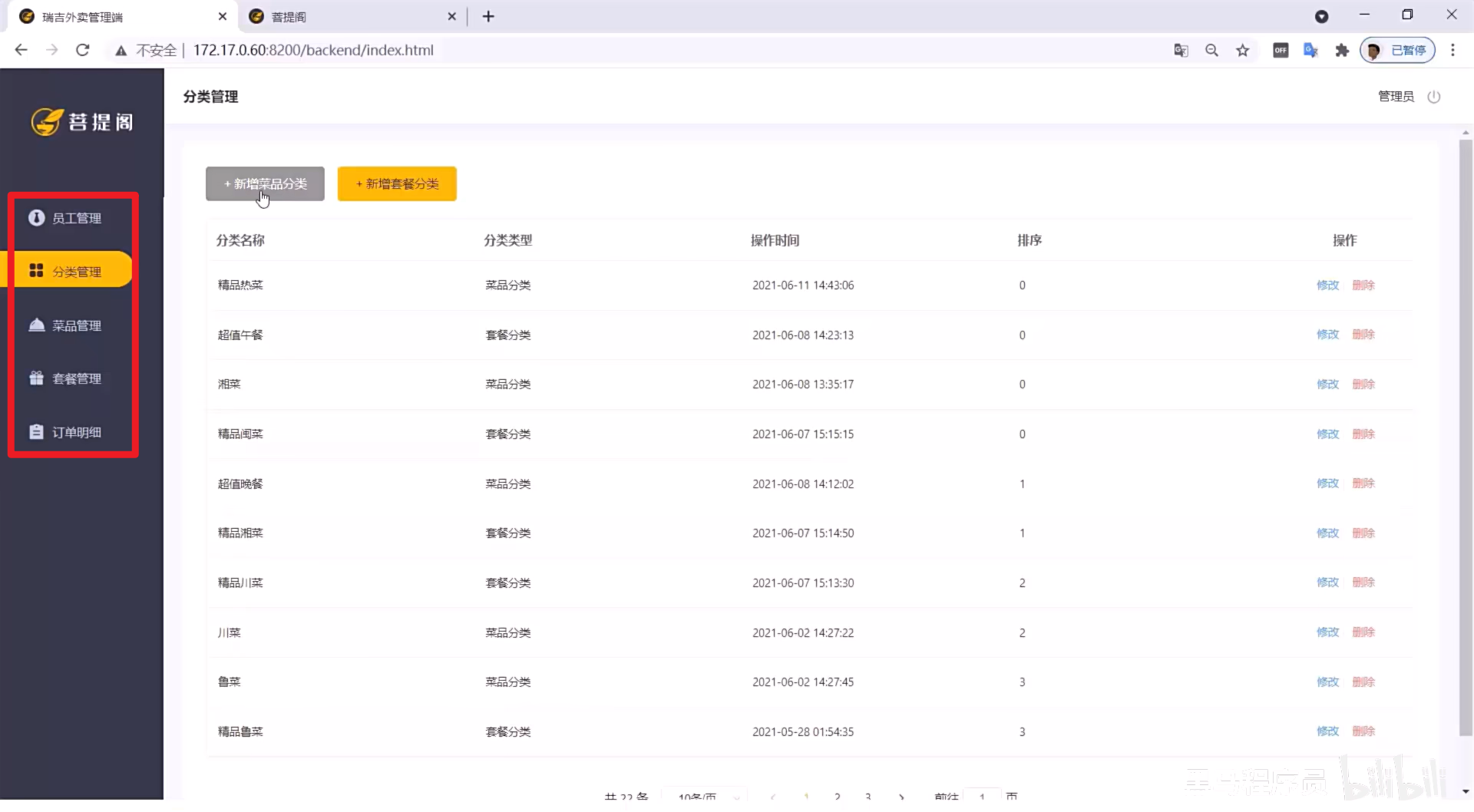Click 修改 for 川菜 row

(1327, 632)
